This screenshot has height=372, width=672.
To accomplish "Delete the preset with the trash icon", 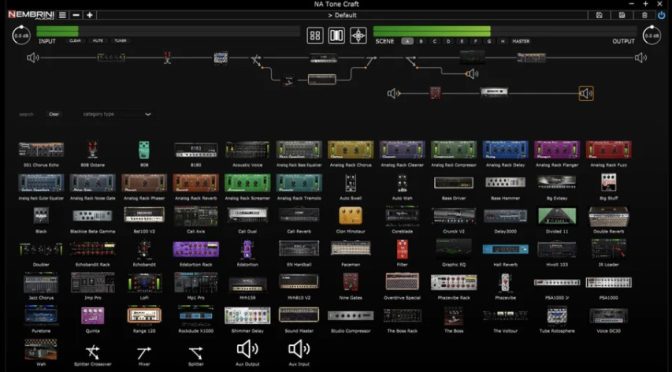I will click(645, 15).
